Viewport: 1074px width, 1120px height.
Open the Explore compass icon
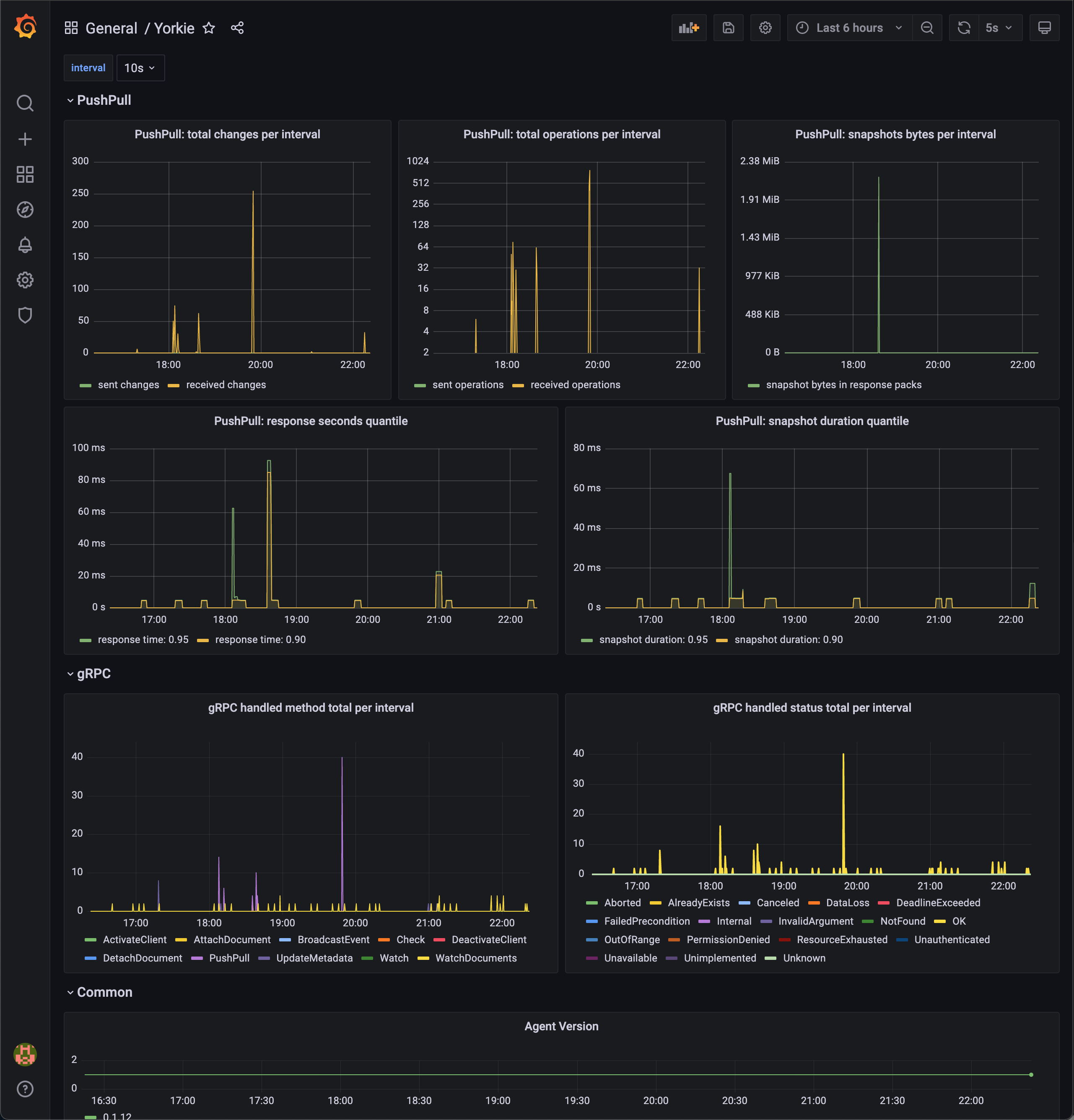(x=25, y=210)
